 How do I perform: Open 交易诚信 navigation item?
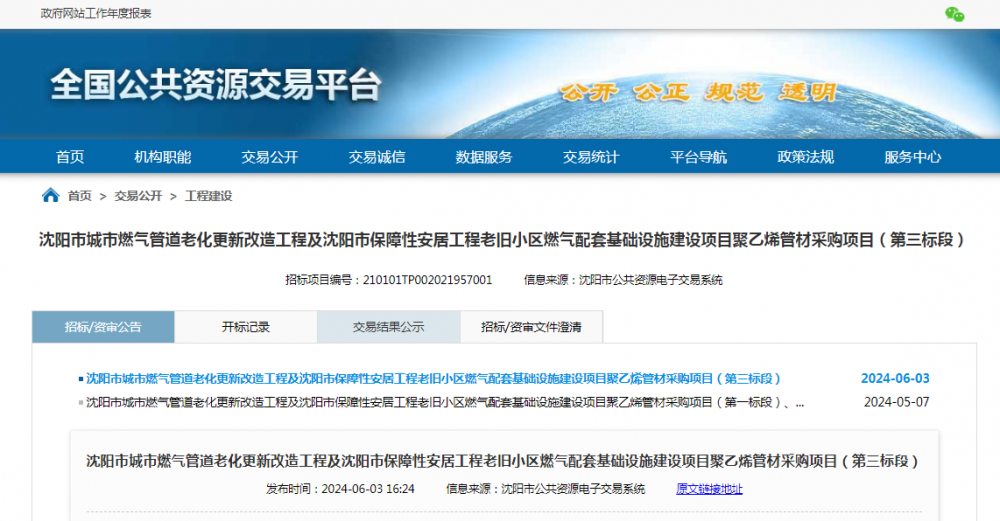tap(377, 157)
